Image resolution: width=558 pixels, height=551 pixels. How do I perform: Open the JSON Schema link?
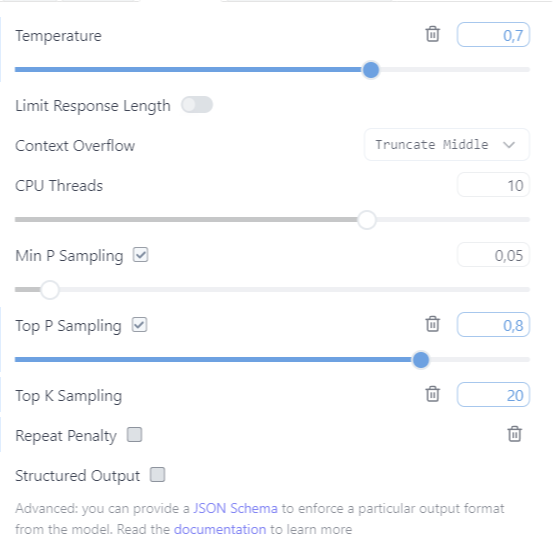[235, 508]
